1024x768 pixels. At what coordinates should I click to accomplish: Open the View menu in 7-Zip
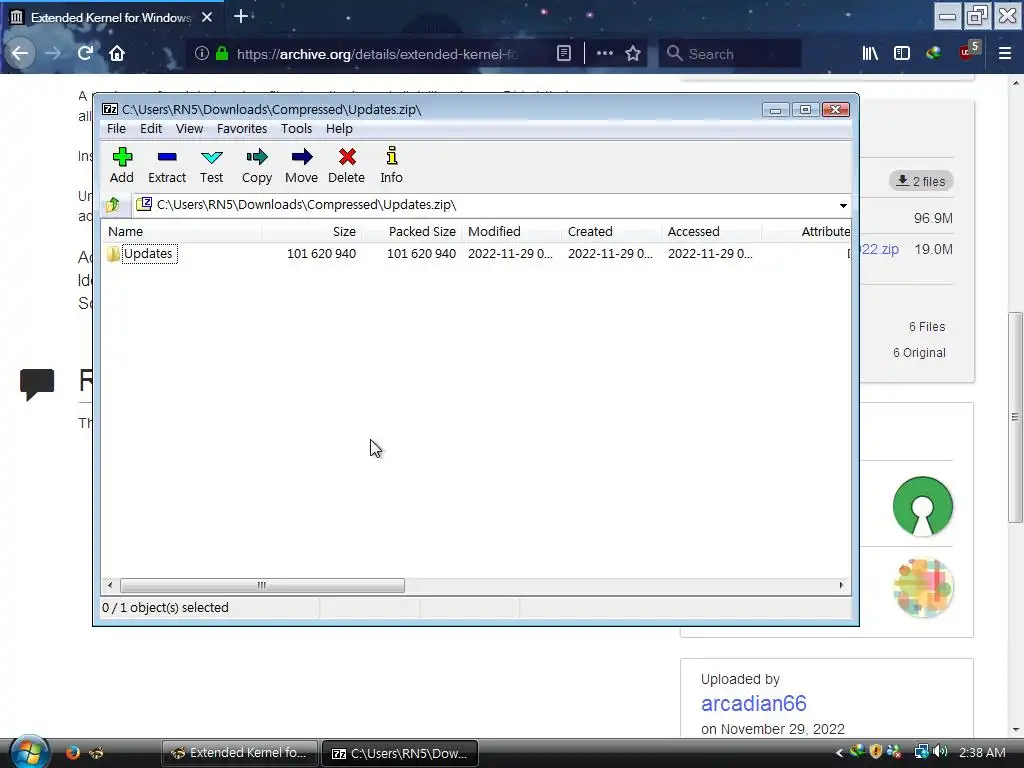tap(189, 129)
